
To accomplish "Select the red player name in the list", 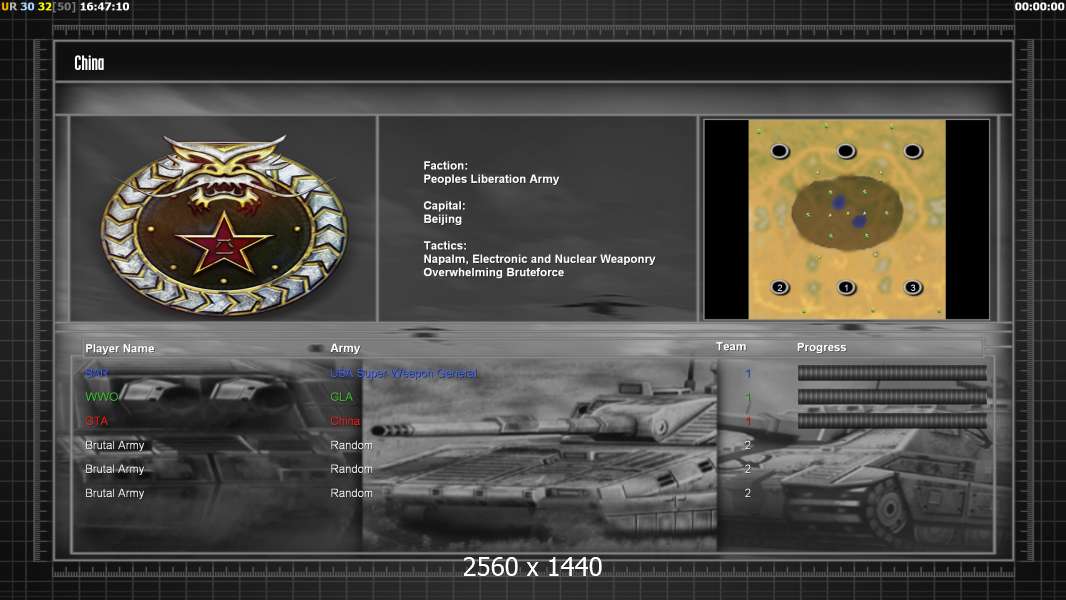I will point(97,421).
